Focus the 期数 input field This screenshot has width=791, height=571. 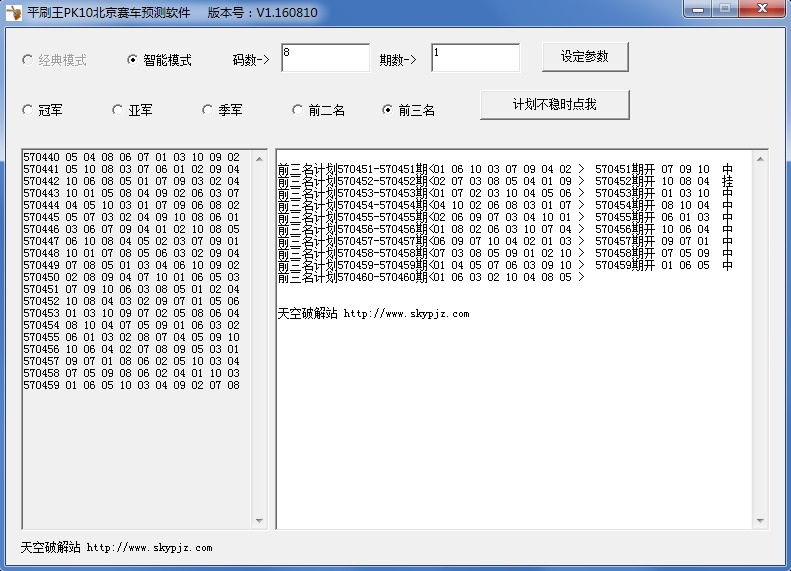click(x=475, y=58)
